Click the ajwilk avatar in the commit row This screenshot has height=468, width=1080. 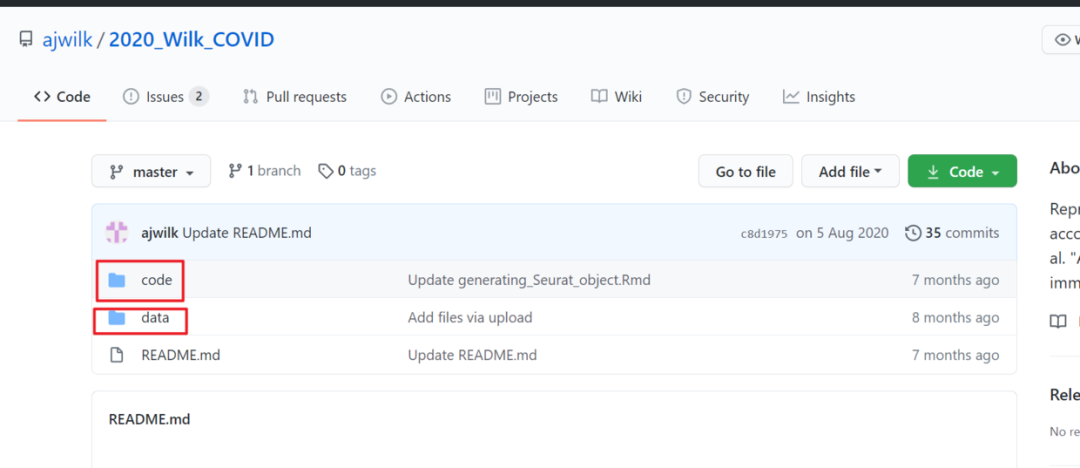tap(117, 233)
